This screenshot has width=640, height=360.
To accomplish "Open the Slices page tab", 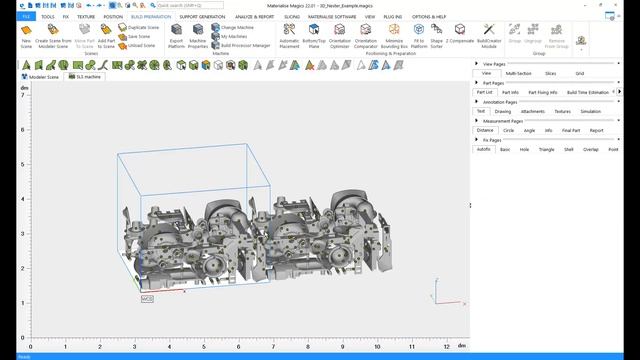I will tap(551, 73).
